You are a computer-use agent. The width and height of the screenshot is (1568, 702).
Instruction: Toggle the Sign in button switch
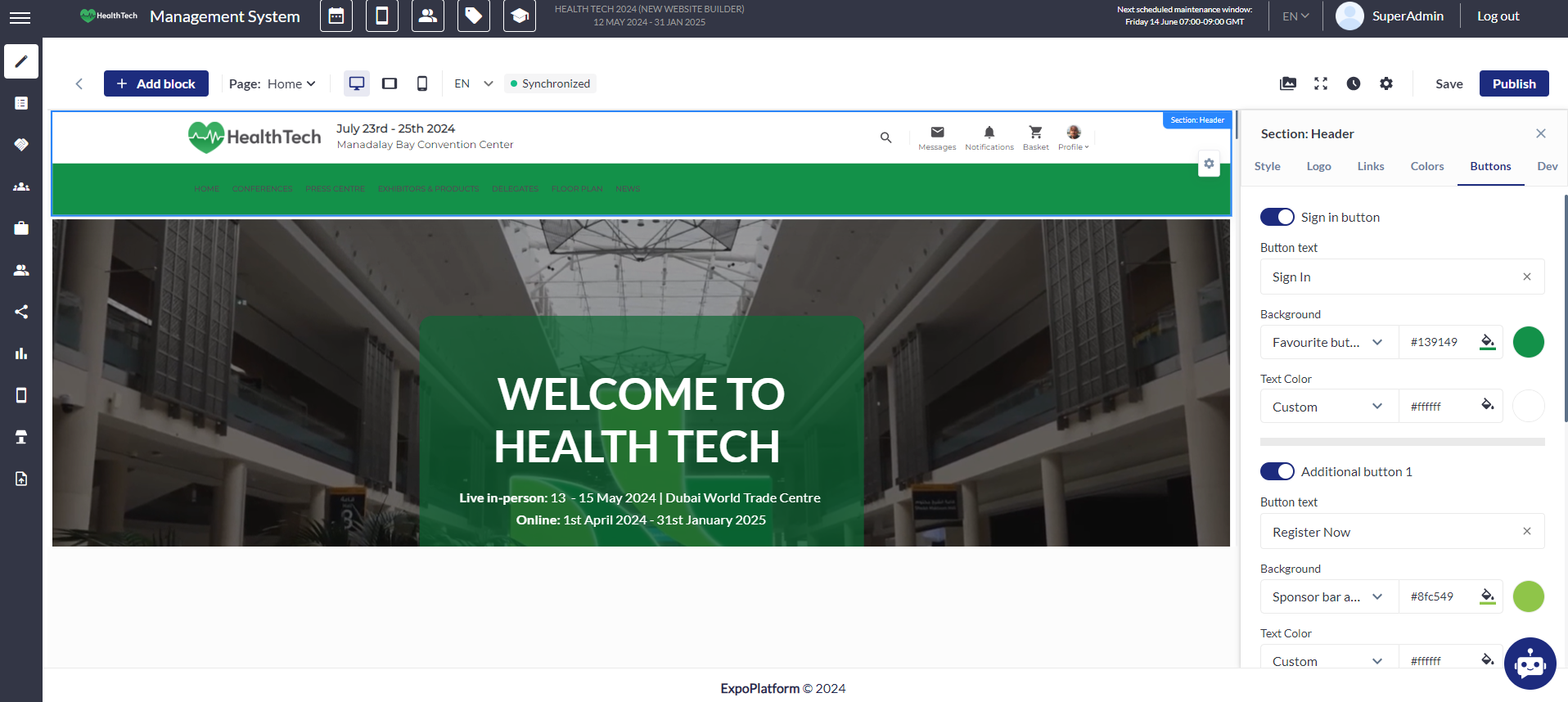tap(1277, 217)
